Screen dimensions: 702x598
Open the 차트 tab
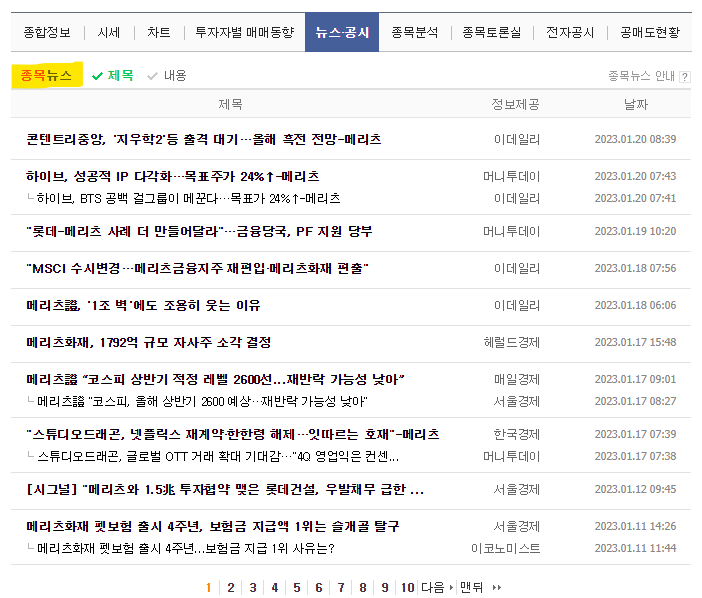(158, 32)
